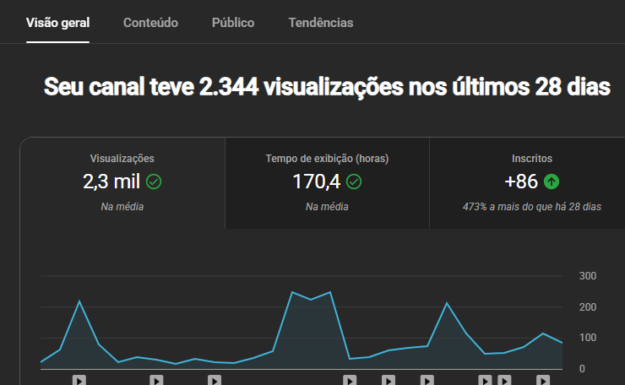
Task: Click '473% a mais do que há 28 dias'
Action: 532,207
